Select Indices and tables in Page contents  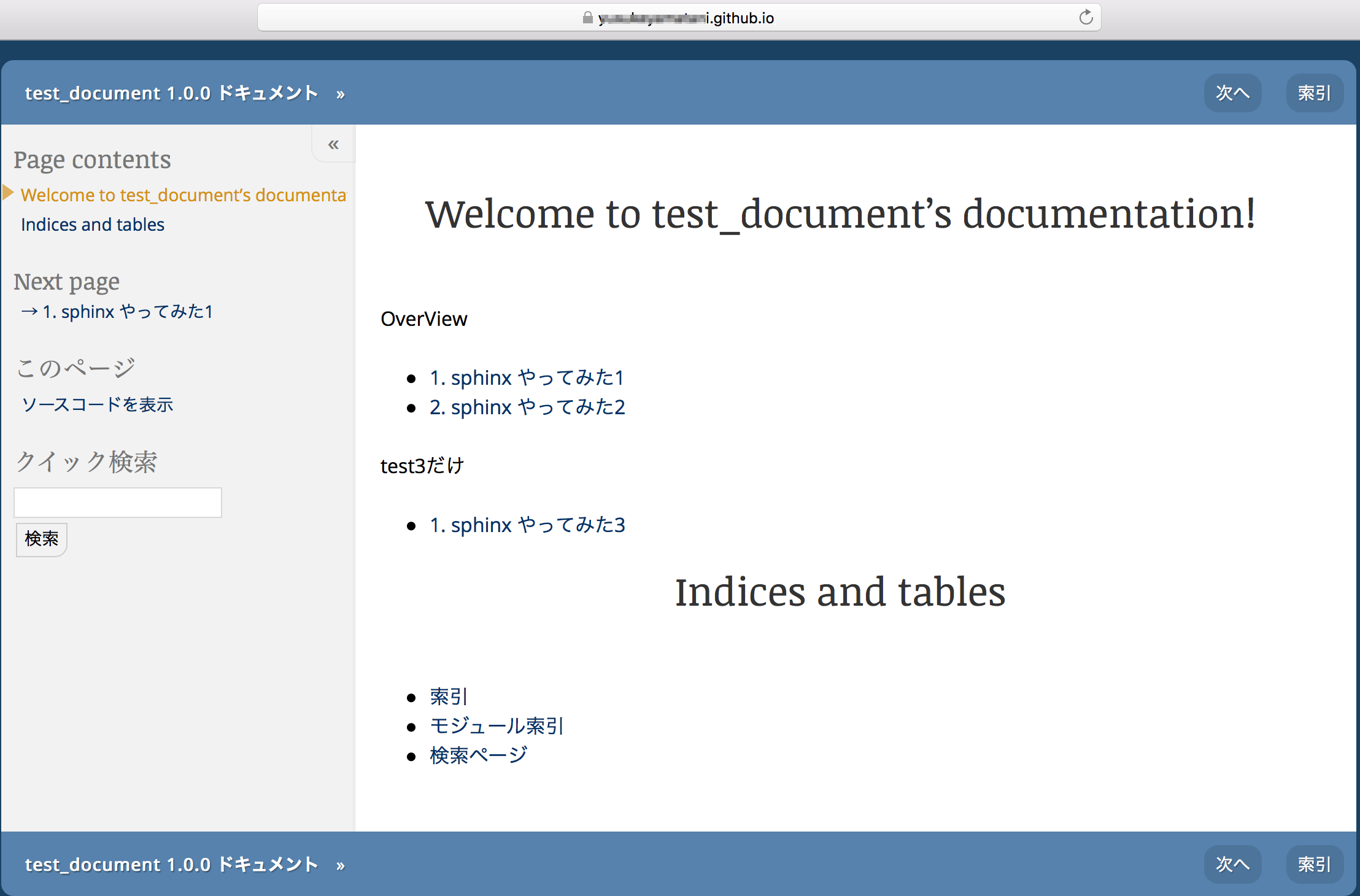92,224
